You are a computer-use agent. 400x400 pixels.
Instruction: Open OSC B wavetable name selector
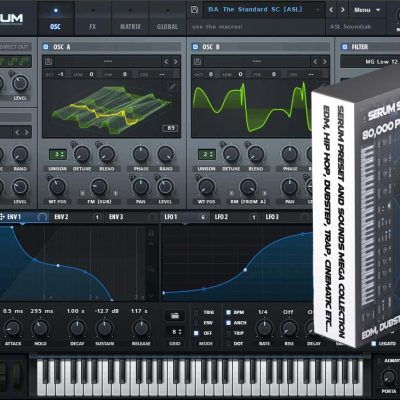click(257, 62)
